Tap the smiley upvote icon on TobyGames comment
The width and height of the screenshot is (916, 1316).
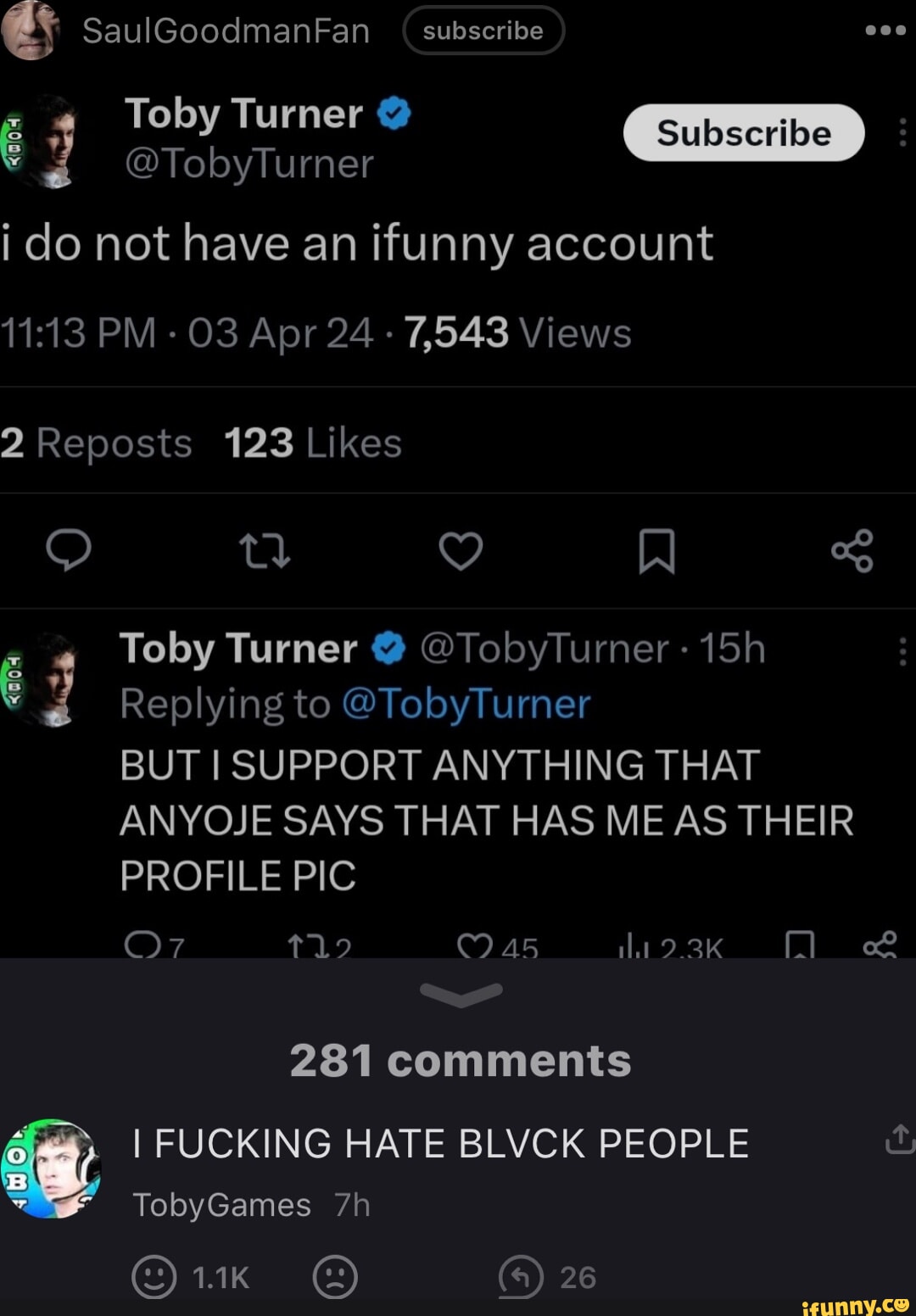[x=155, y=1276]
